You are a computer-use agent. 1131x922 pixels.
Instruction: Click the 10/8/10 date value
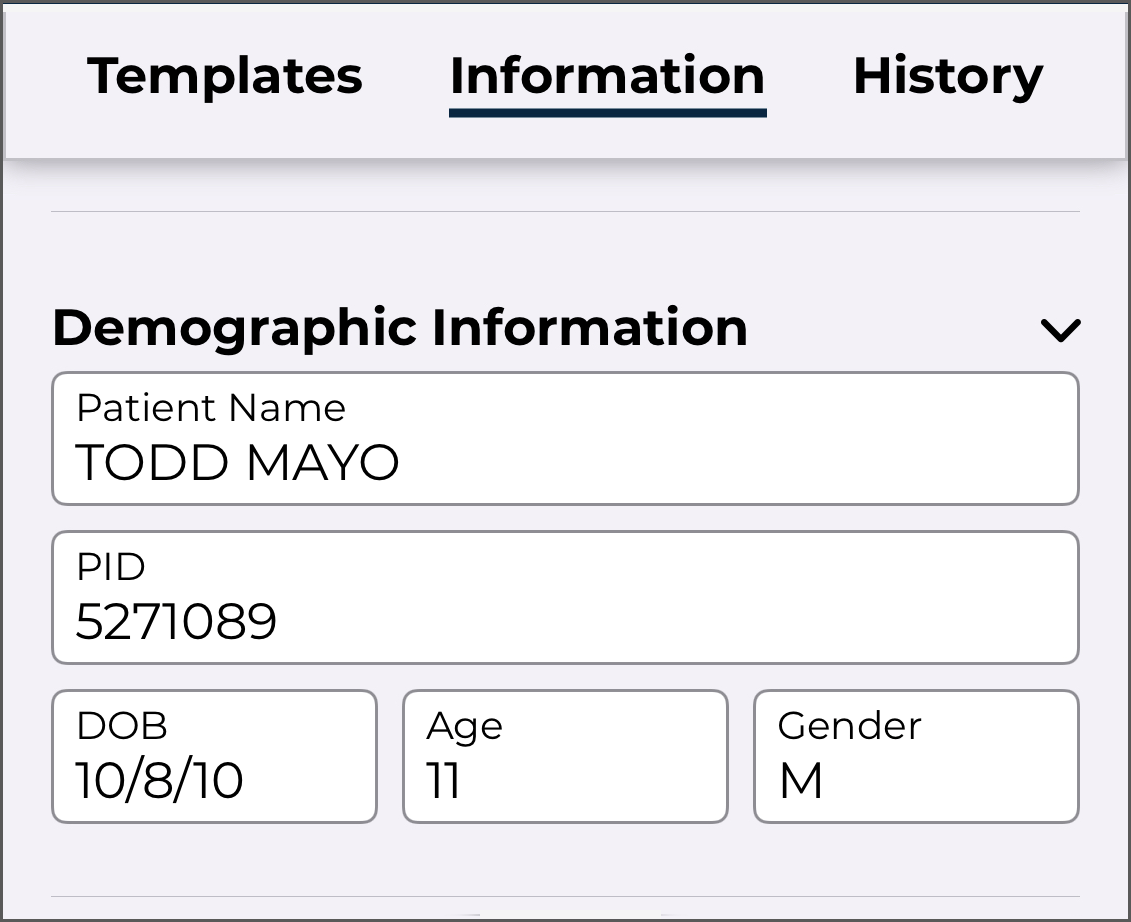(160, 780)
